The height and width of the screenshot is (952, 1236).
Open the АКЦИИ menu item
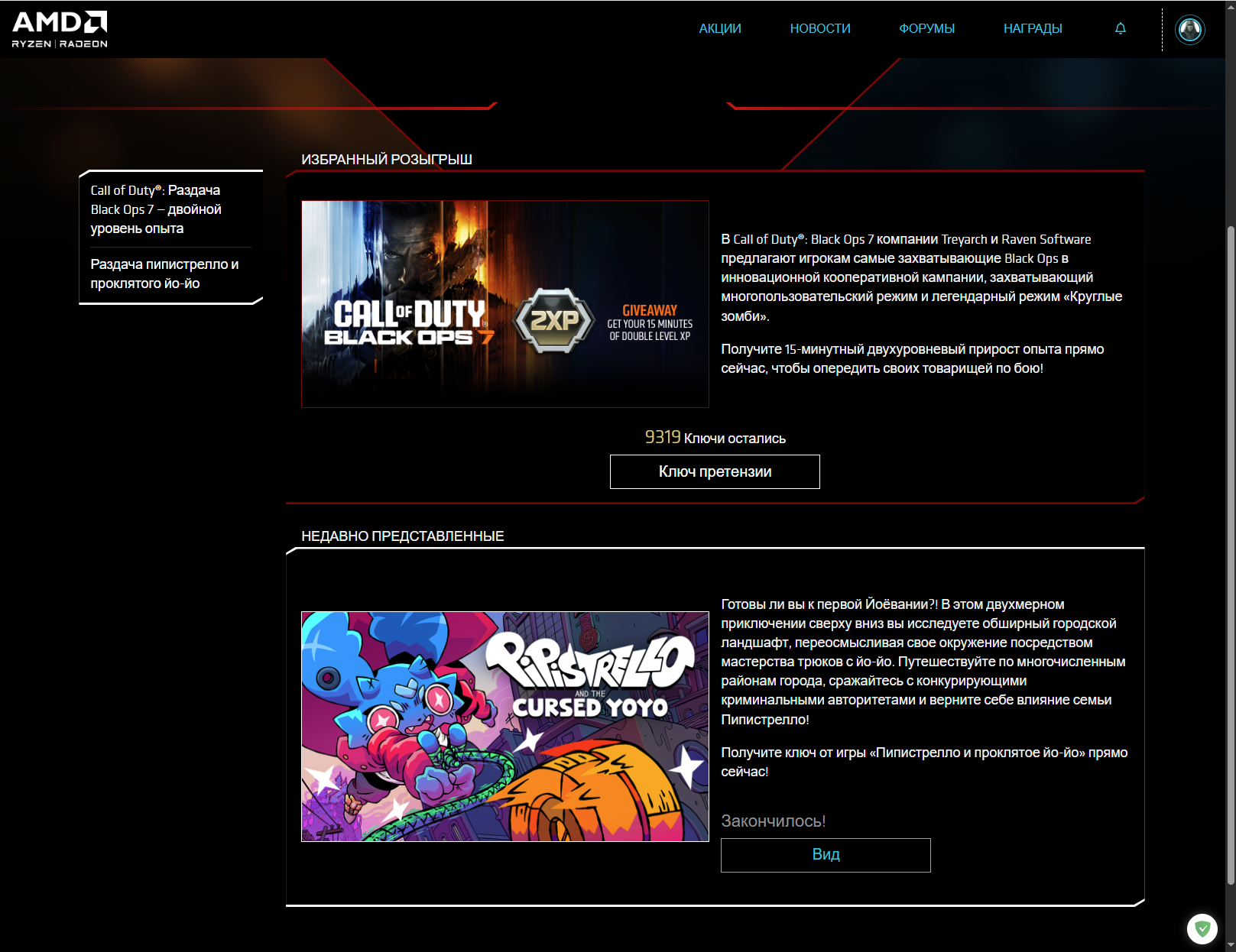point(720,28)
